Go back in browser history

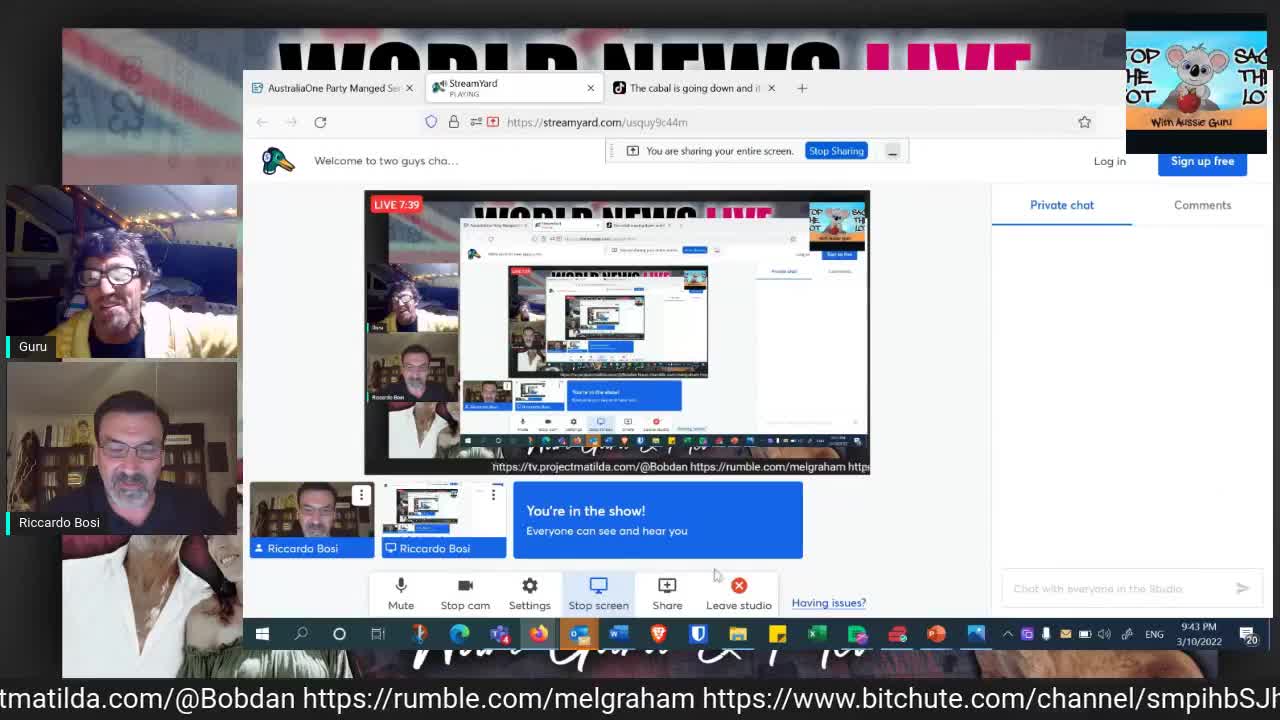coord(262,122)
